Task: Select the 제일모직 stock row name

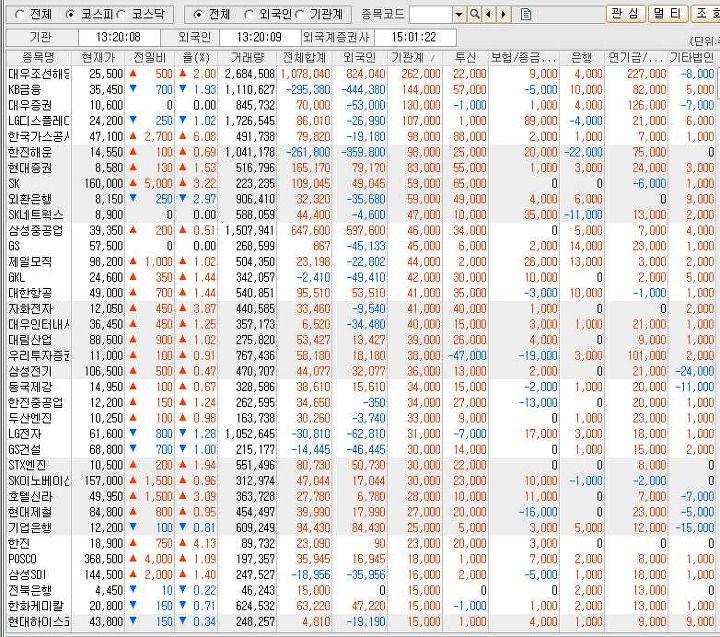Action: click(30, 262)
